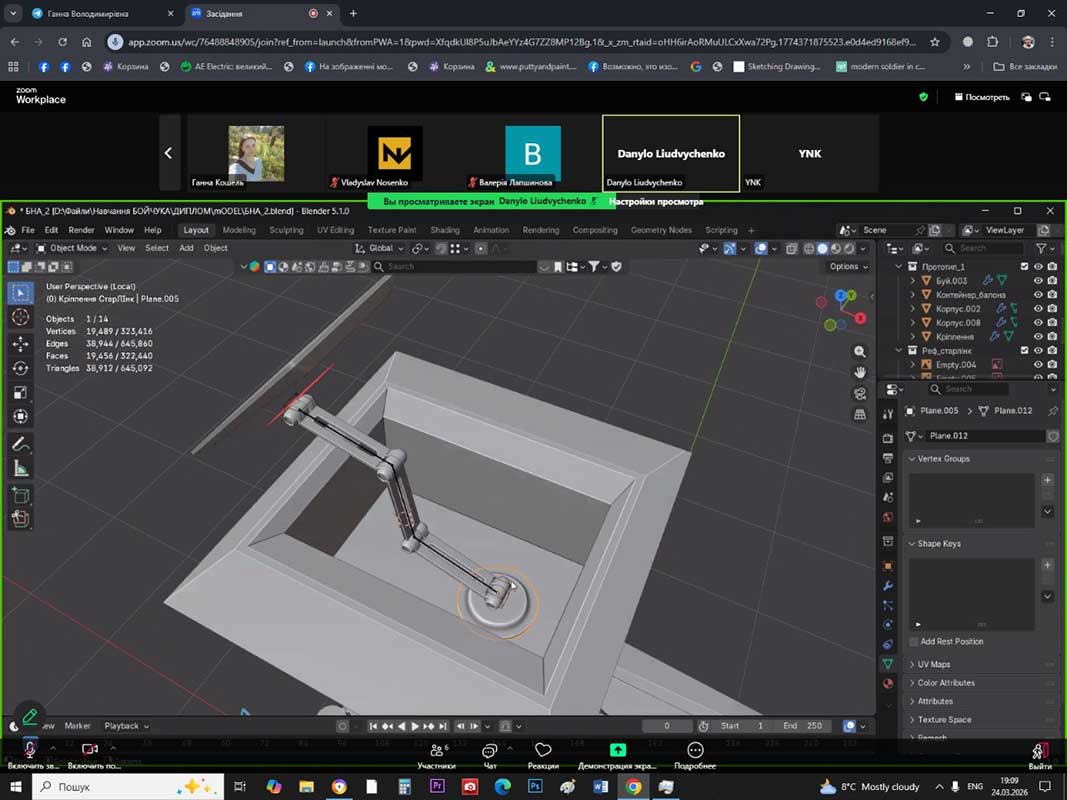The width and height of the screenshot is (1067, 800).
Task: Open Zoom Chat panel
Action: point(490,751)
